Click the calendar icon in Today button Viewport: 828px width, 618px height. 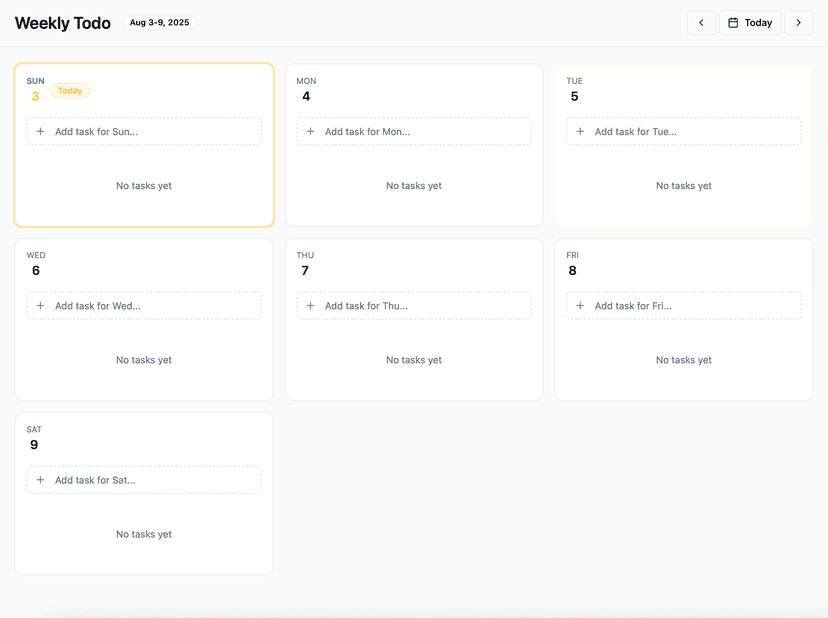[733, 23]
